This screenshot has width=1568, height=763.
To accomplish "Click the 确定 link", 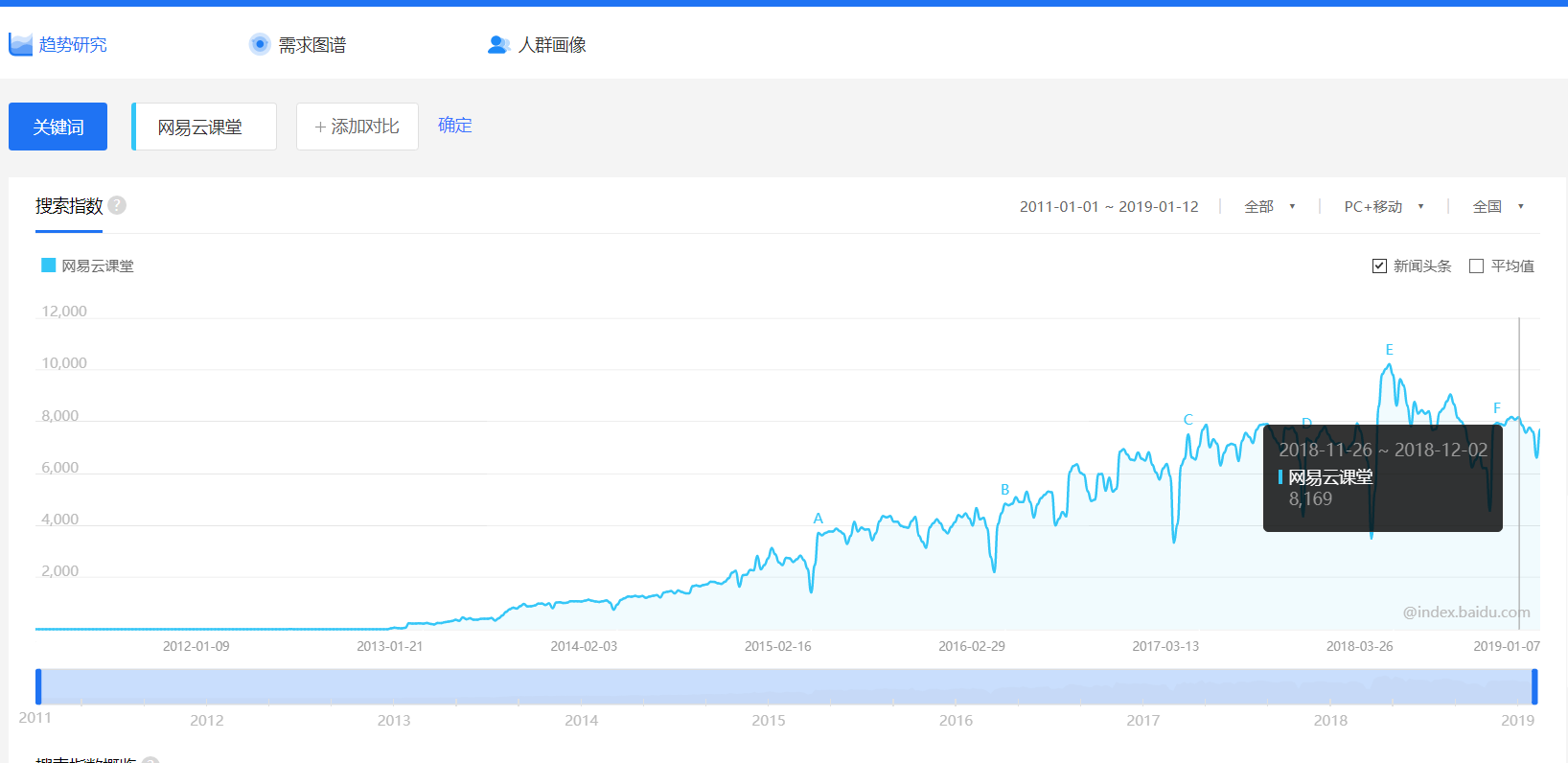I will click(454, 126).
